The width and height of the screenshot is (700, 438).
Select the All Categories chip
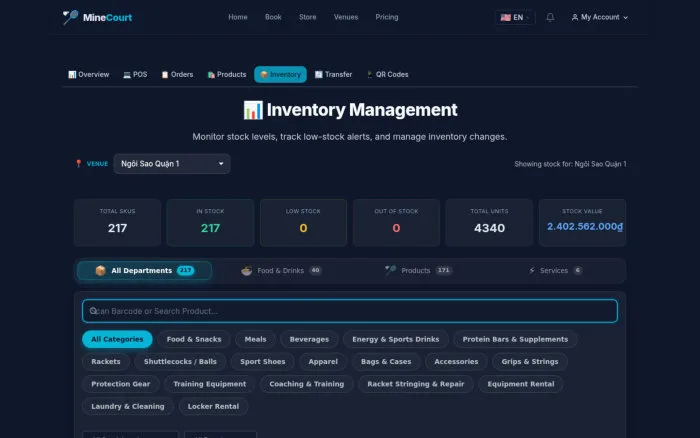click(117, 339)
